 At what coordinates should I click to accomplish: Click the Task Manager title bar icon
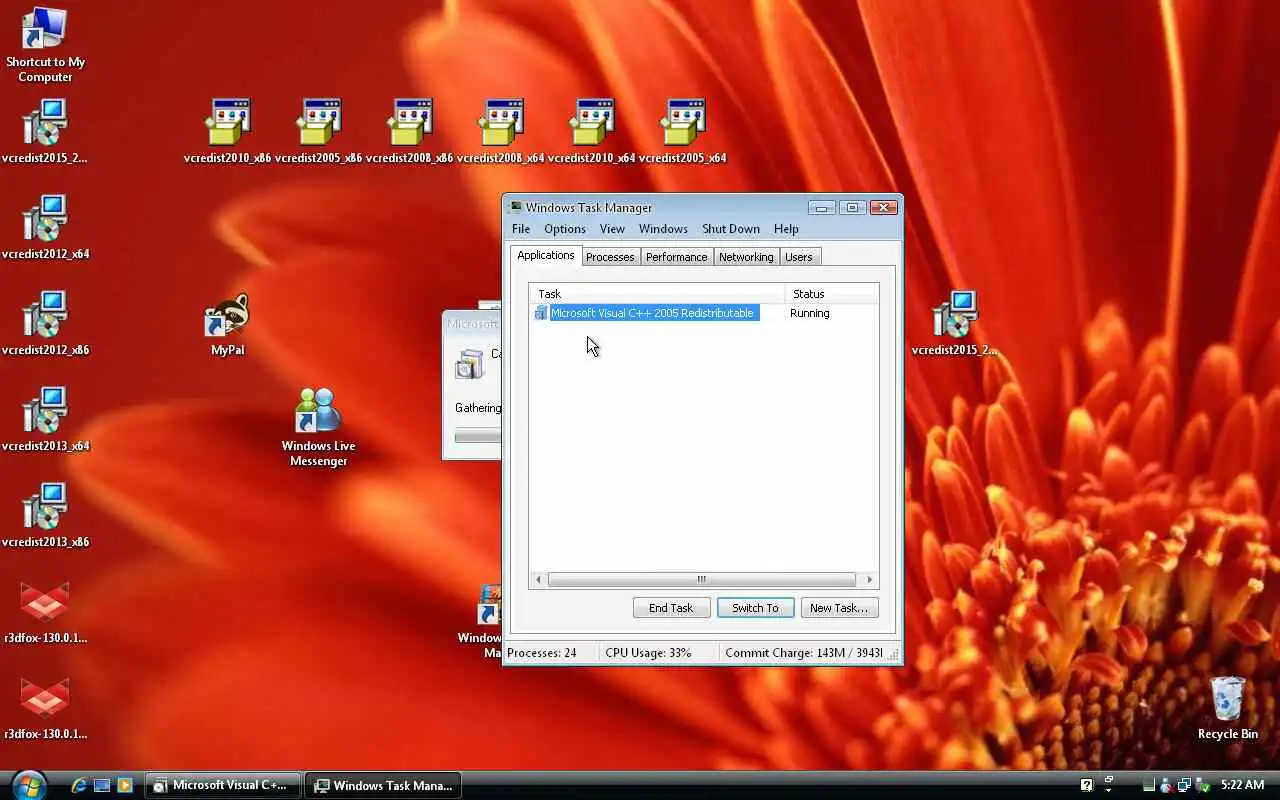(516, 207)
